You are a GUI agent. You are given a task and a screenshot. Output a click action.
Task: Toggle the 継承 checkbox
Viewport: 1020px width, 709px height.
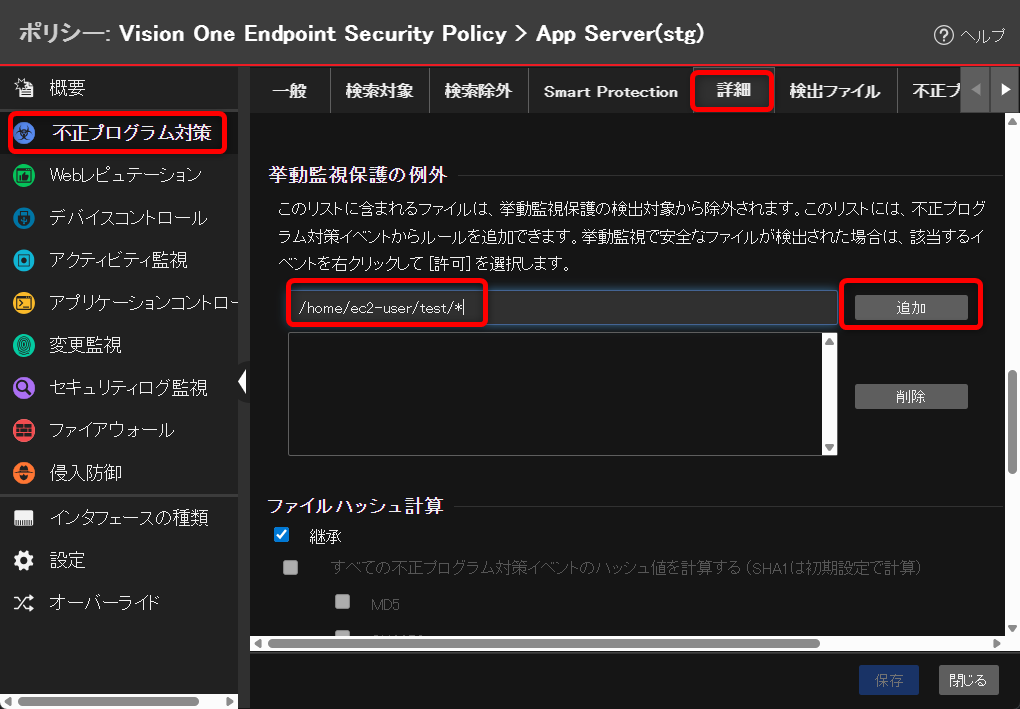[282, 535]
